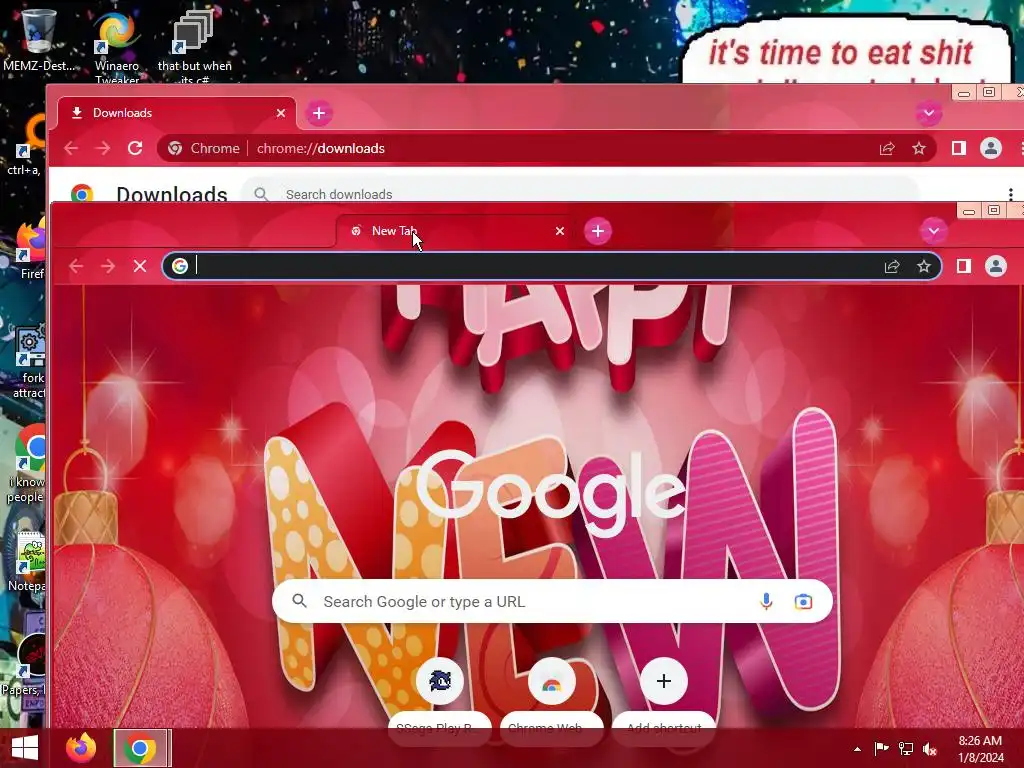Click the Add shortcut plus button
The height and width of the screenshot is (768, 1024).
click(x=664, y=682)
